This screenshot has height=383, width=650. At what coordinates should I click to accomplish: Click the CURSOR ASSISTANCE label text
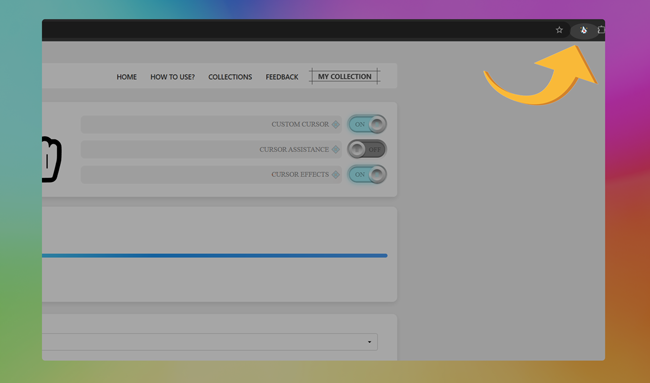click(294, 149)
